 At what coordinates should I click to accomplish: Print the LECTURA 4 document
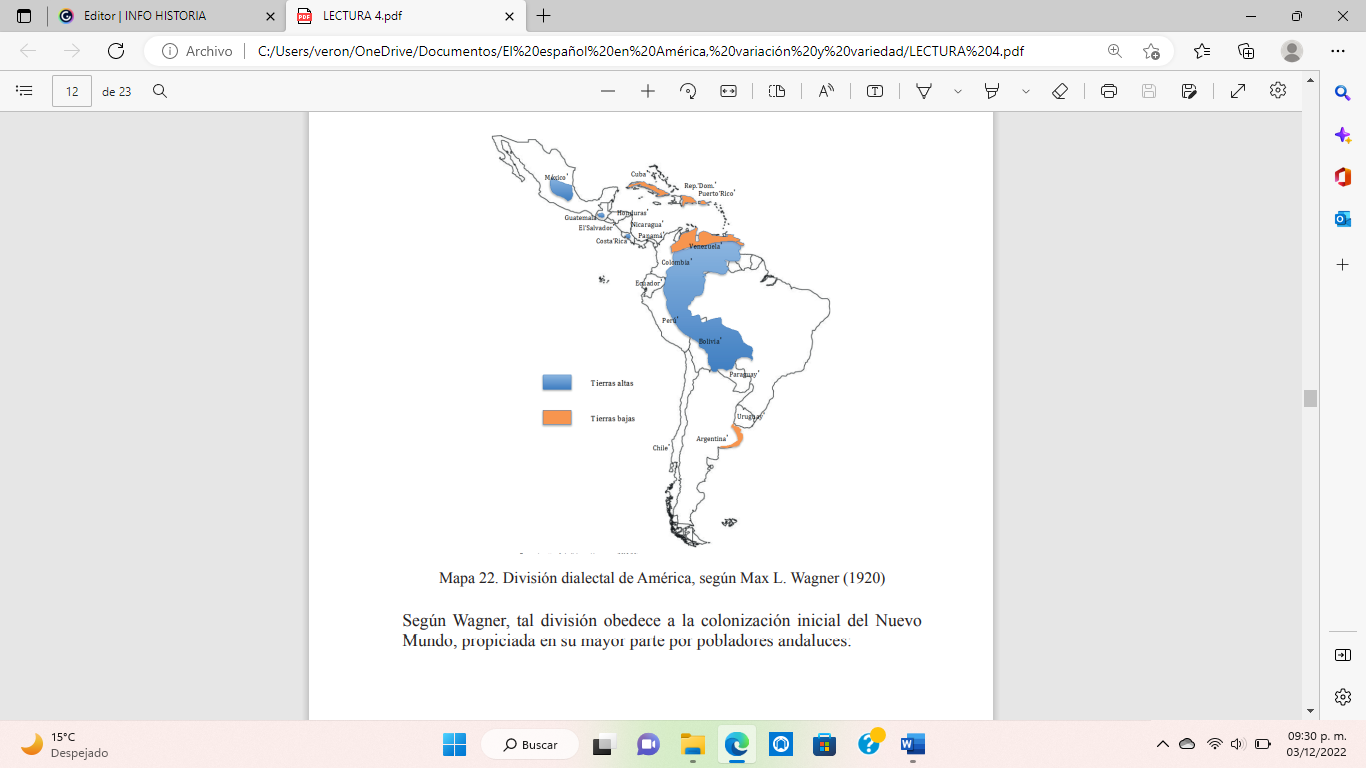[1107, 91]
